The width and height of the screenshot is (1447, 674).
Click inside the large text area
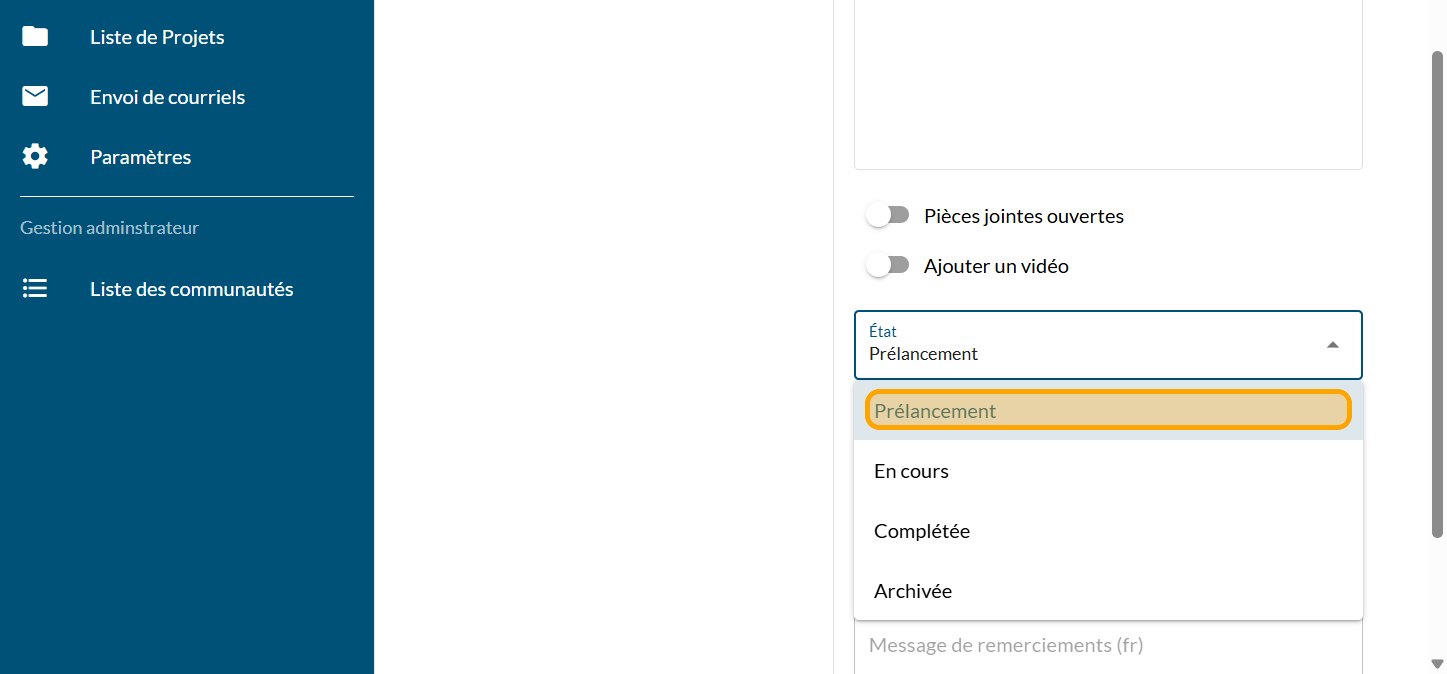1108,85
